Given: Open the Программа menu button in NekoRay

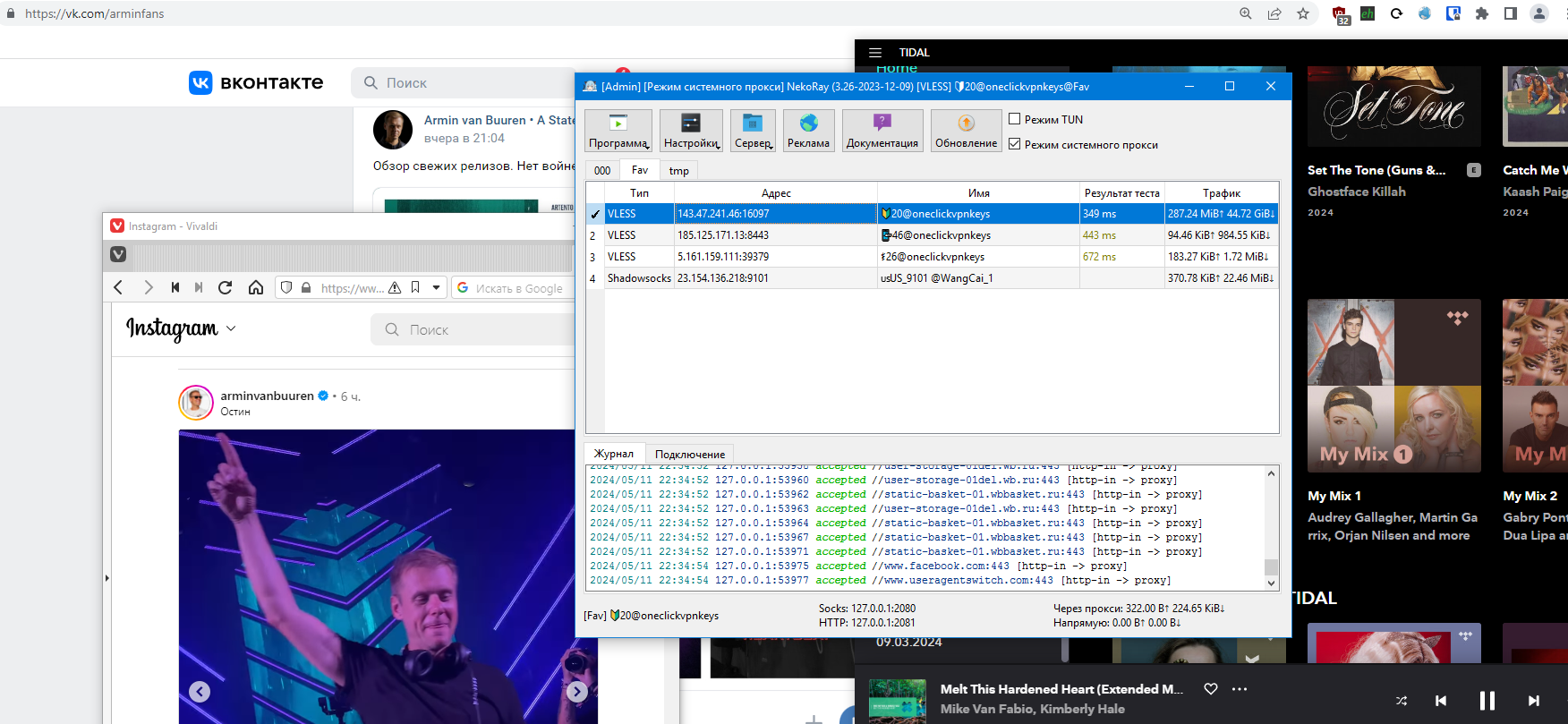Looking at the screenshot, I should pyautogui.click(x=618, y=131).
